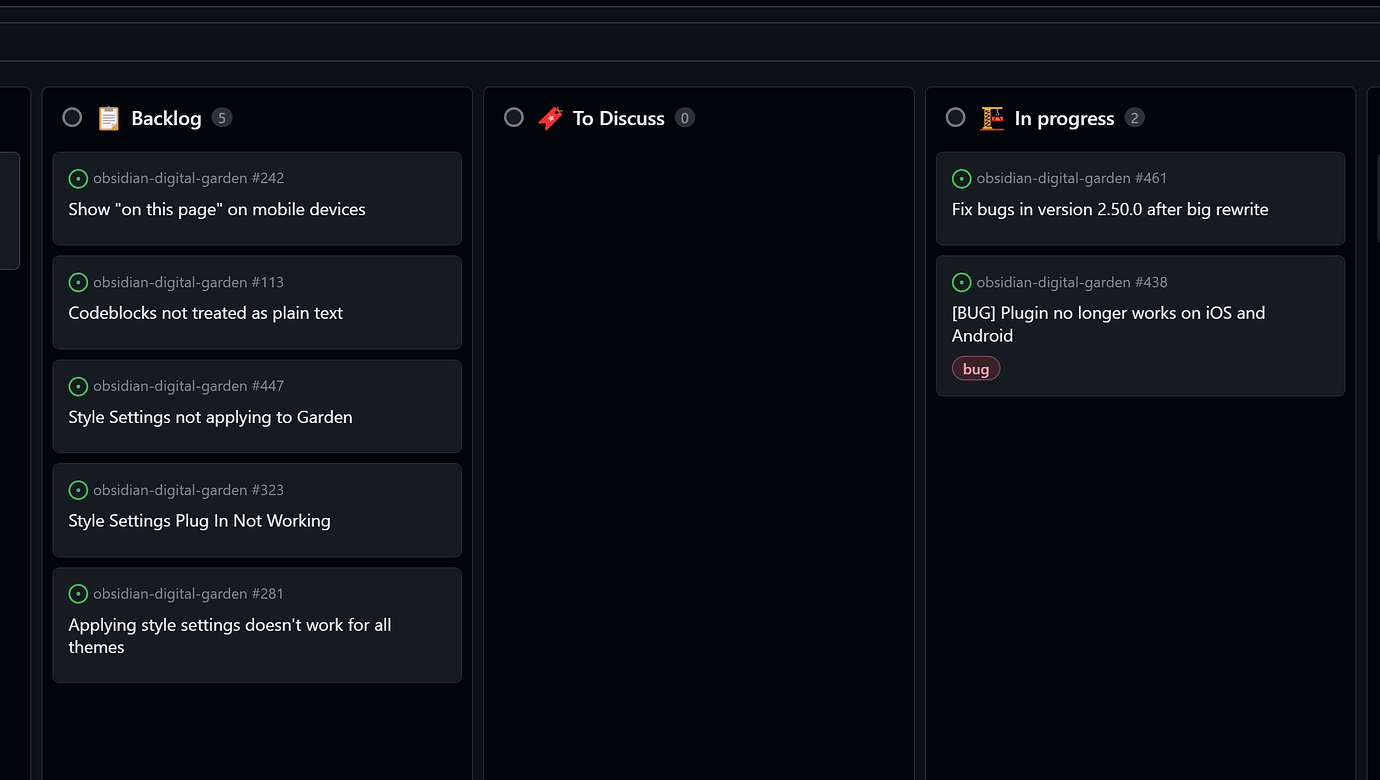The image size is (1380, 780).
Task: Click the open issue icon on card #461
Action: click(961, 179)
